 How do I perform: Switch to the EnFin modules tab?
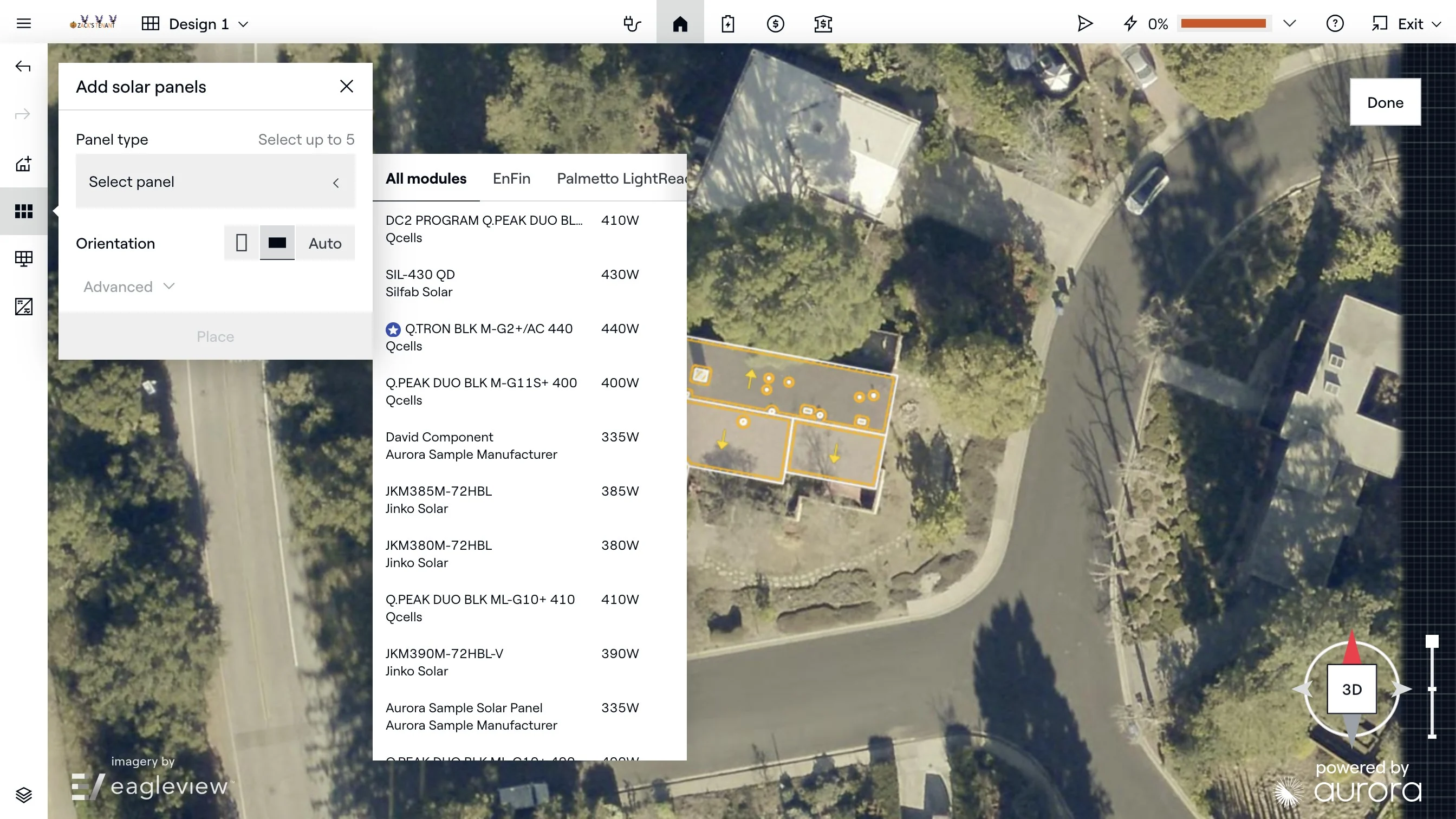tap(511, 179)
